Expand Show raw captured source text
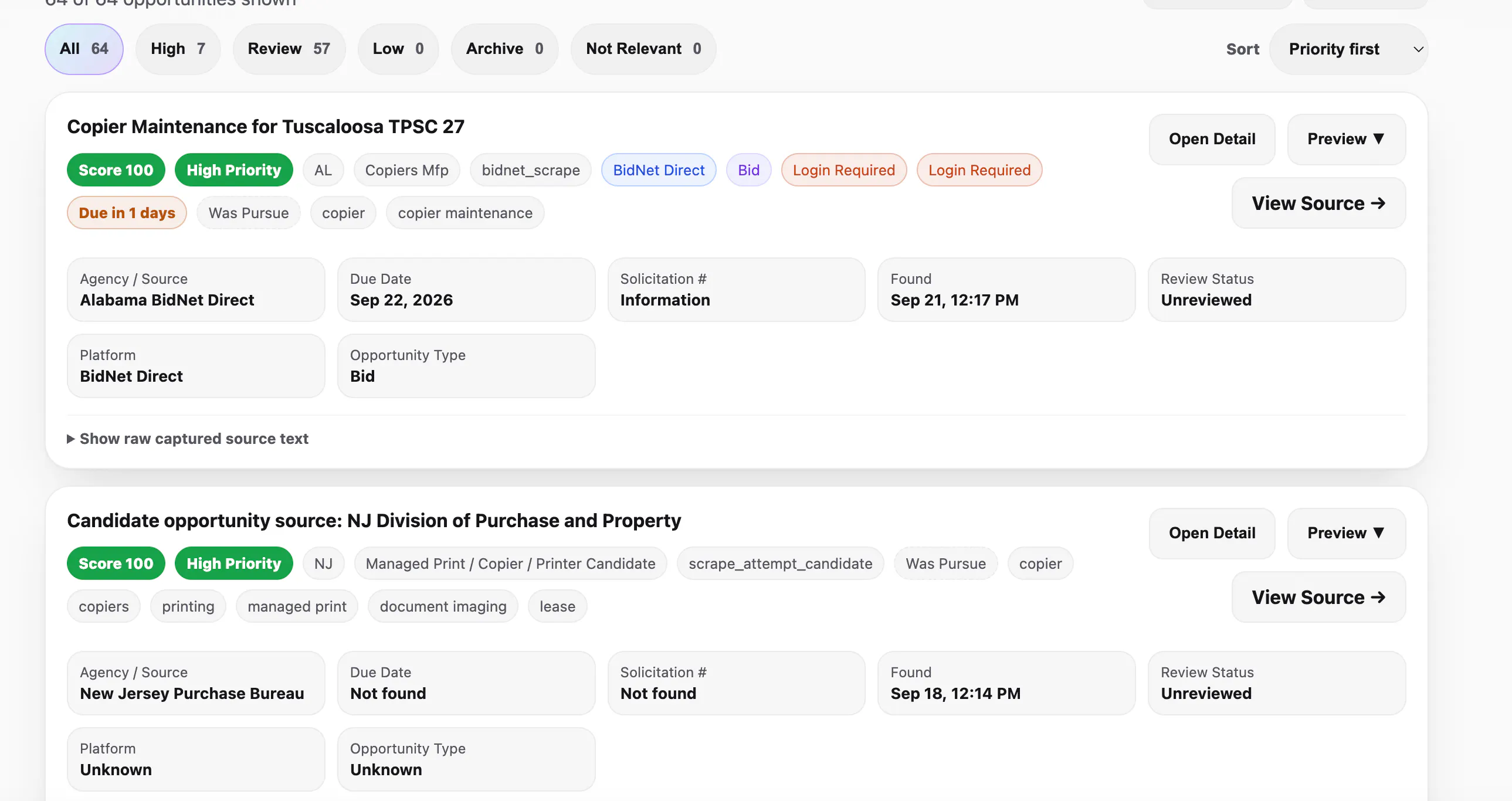 pyautogui.click(x=188, y=439)
